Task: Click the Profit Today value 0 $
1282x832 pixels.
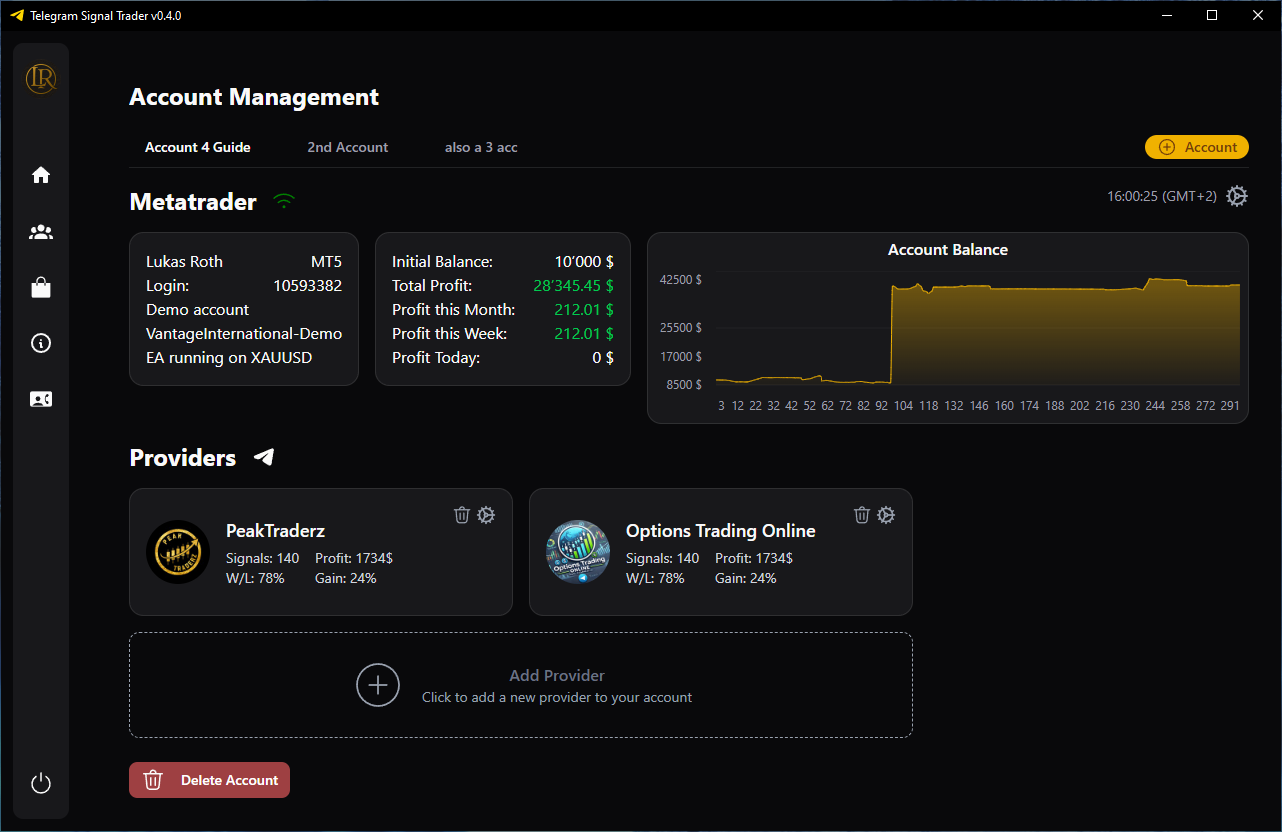Action: click(603, 358)
